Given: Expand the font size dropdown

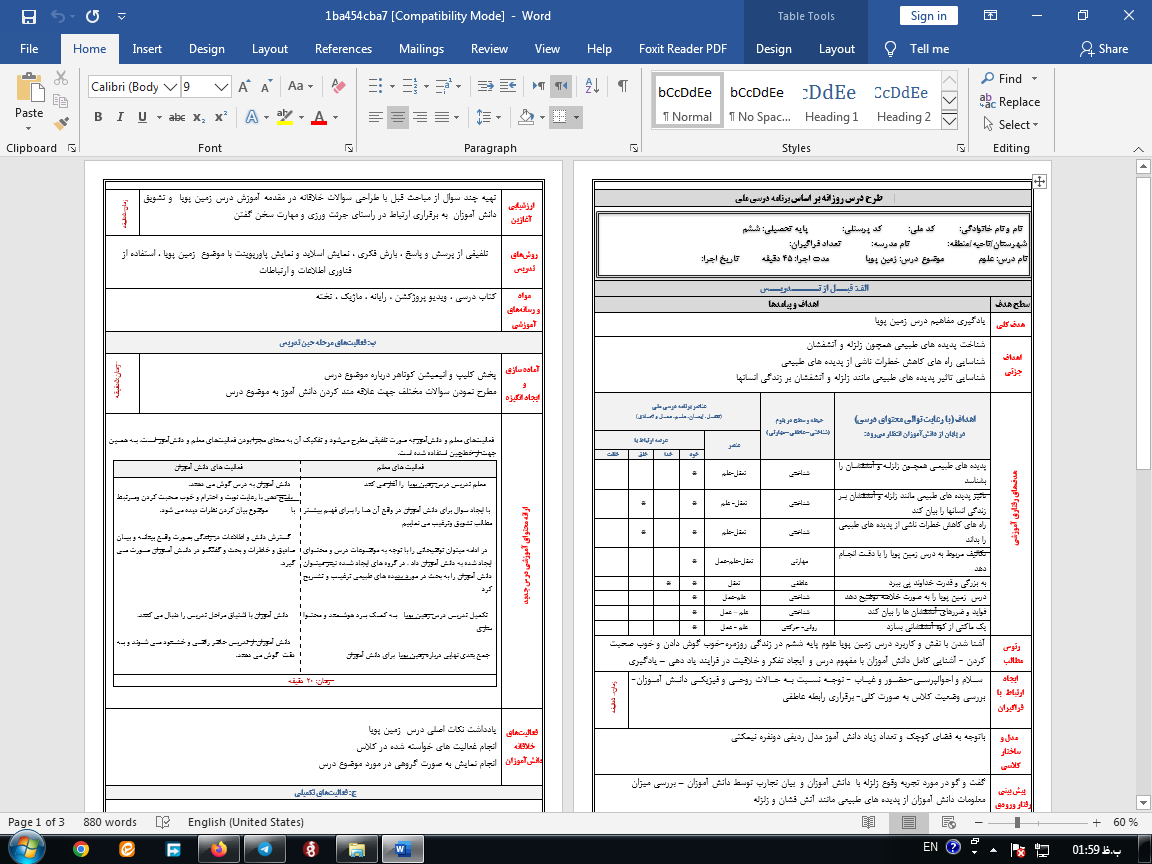Looking at the screenshot, I should tap(220, 87).
